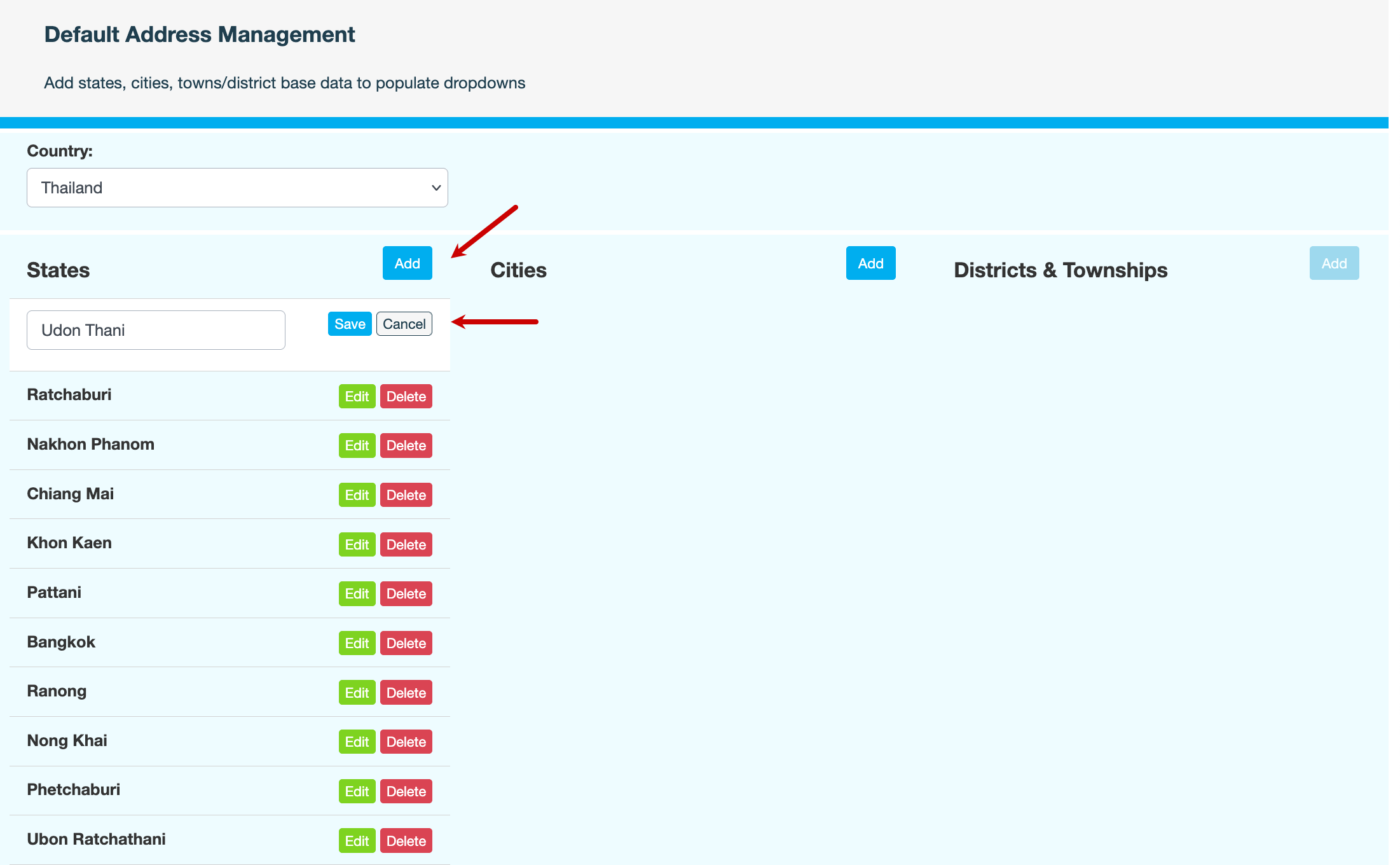Select Khon Kaen state name
This screenshot has height=865, width=1400.
click(x=69, y=543)
